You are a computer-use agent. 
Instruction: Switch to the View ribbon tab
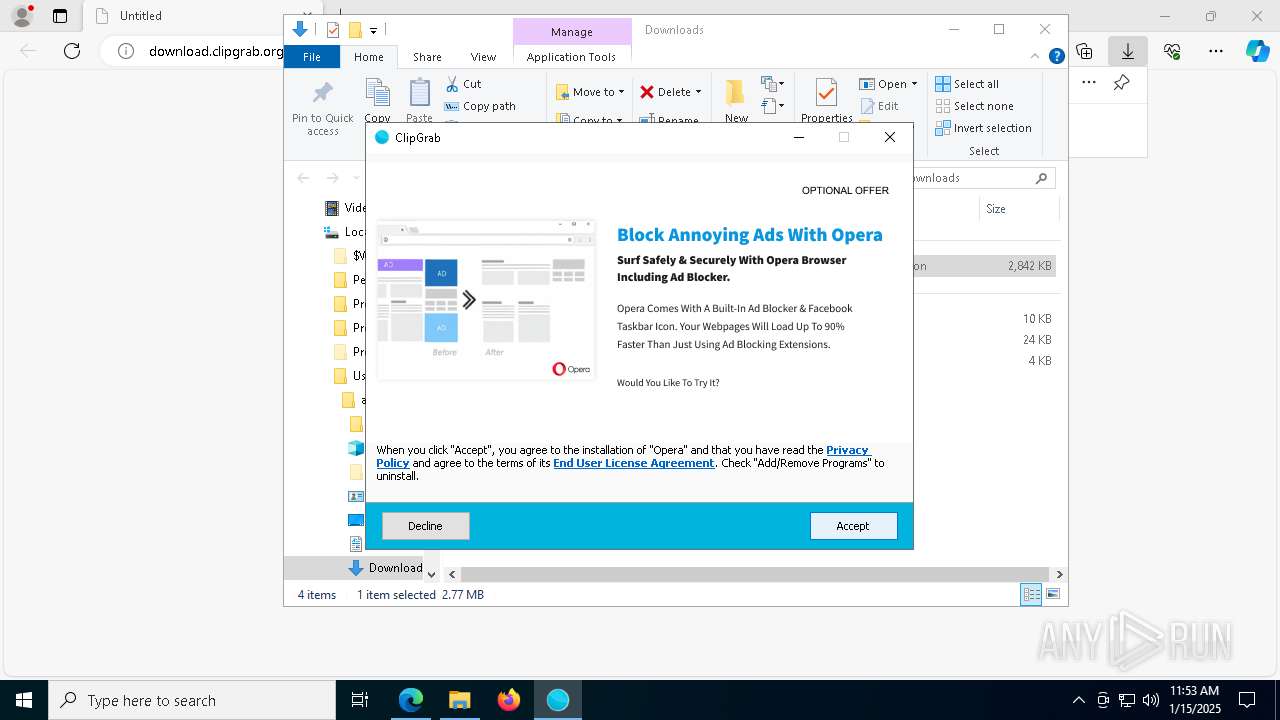[x=483, y=57]
